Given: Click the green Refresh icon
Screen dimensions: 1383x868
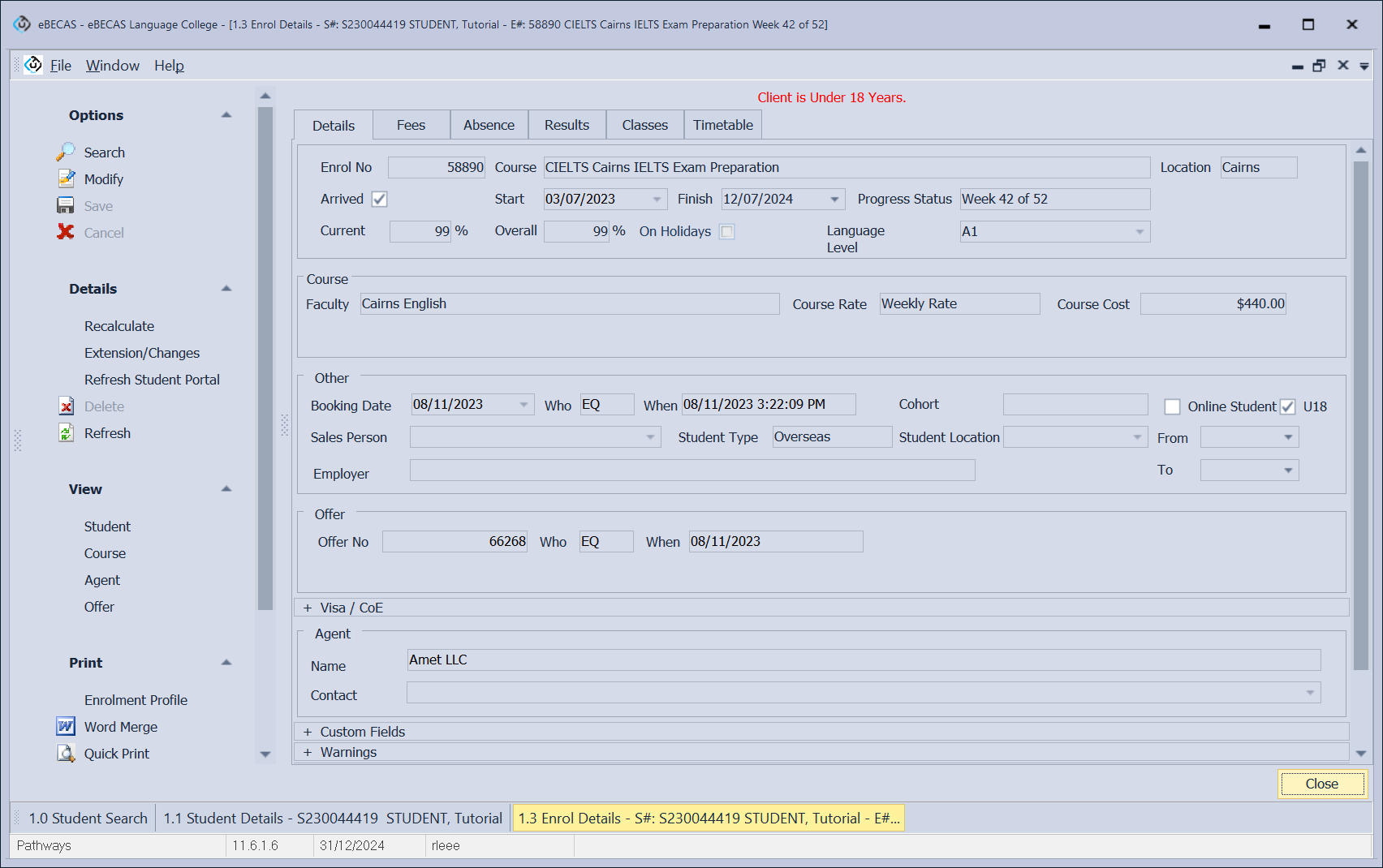Looking at the screenshot, I should pos(66,433).
